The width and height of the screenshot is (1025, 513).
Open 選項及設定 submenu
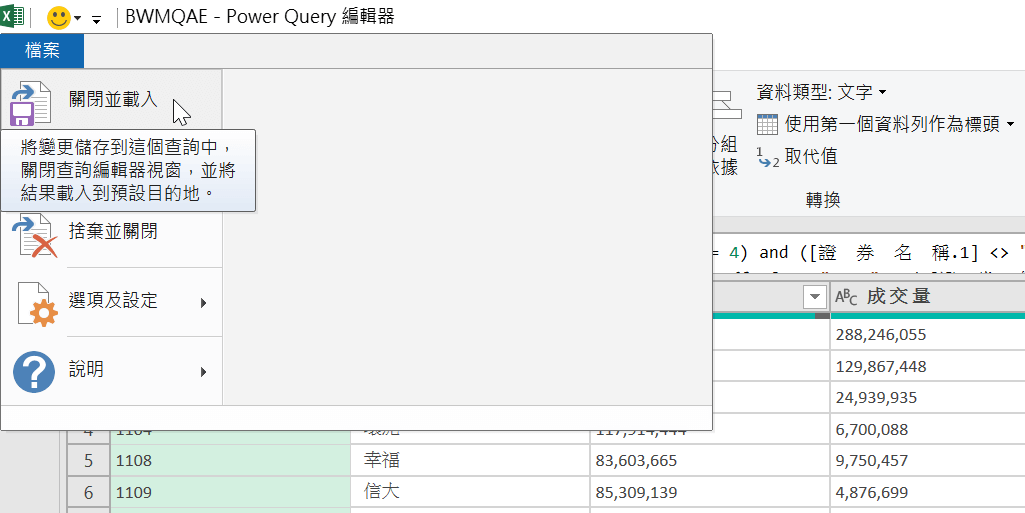112,301
